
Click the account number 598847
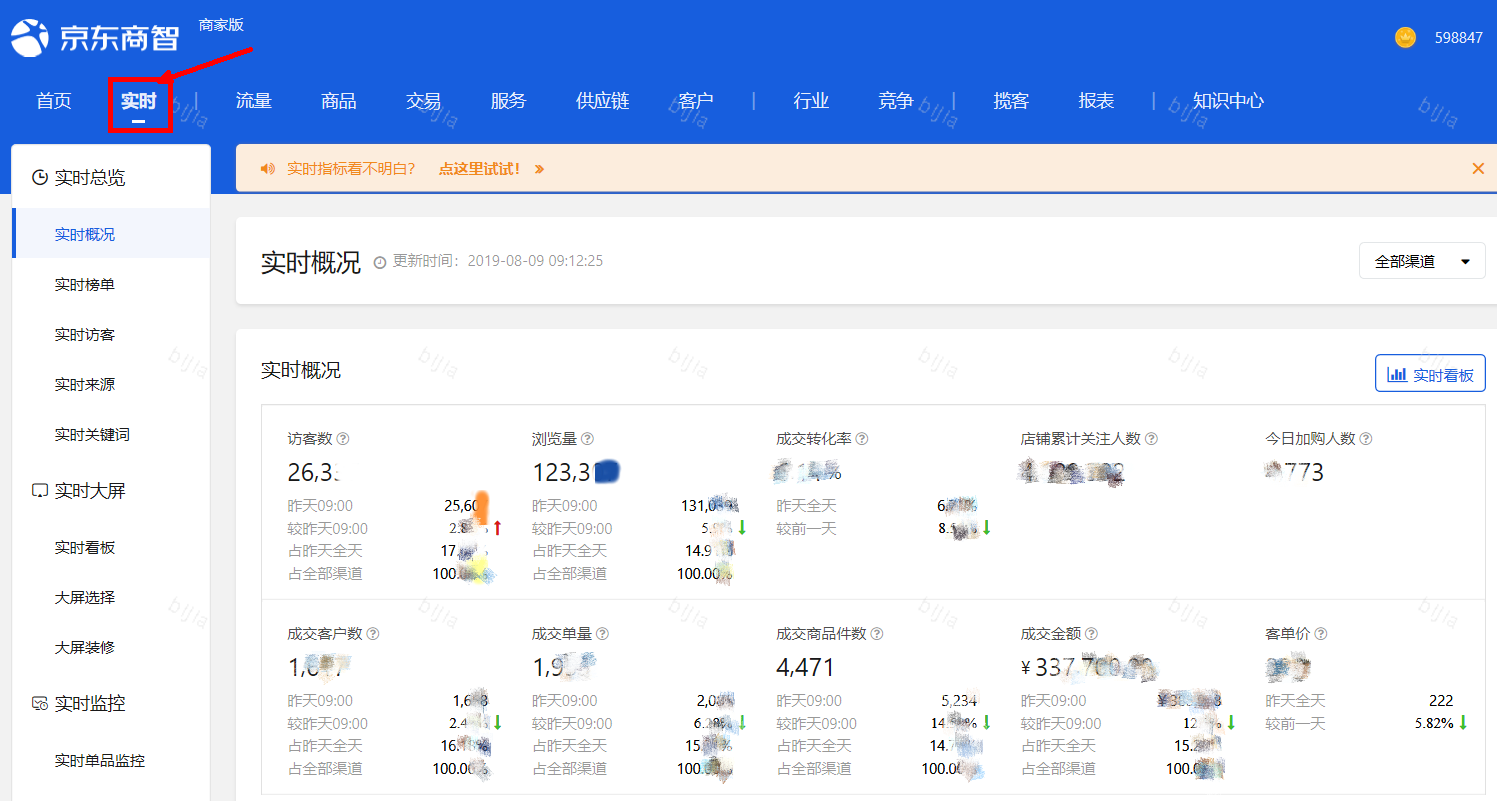tap(1459, 37)
